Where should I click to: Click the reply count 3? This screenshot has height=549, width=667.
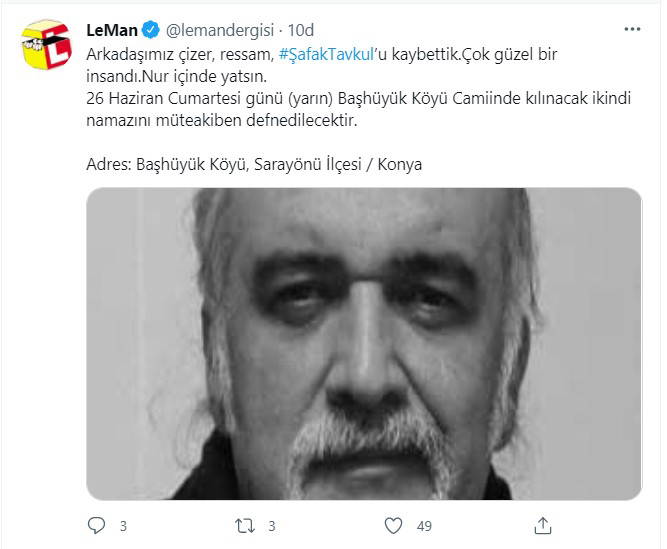tap(123, 526)
